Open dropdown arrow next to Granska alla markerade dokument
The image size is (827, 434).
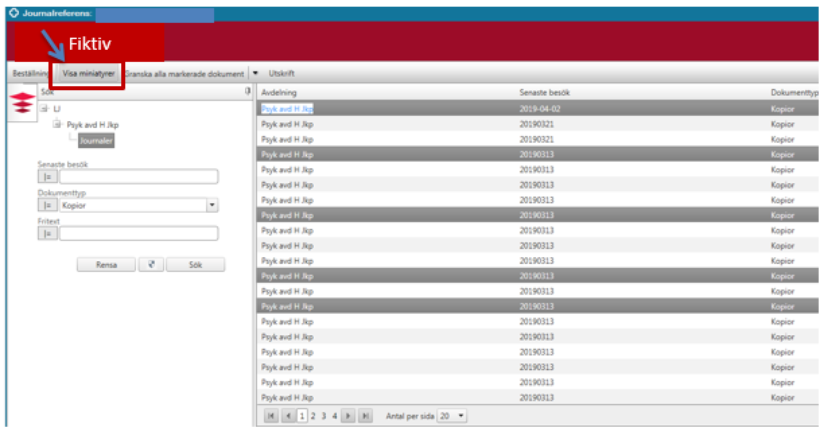255,73
